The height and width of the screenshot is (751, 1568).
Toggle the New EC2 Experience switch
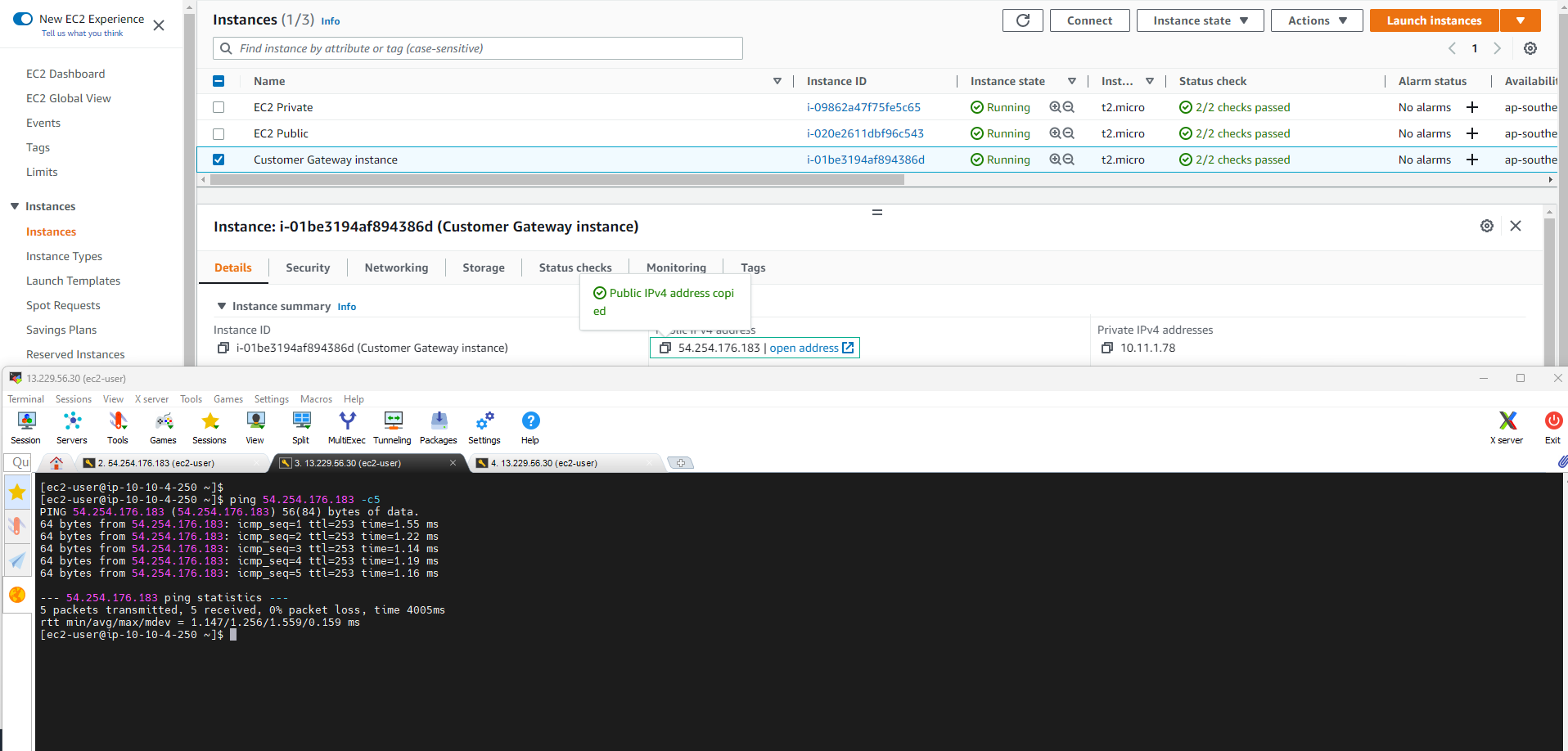click(x=23, y=19)
